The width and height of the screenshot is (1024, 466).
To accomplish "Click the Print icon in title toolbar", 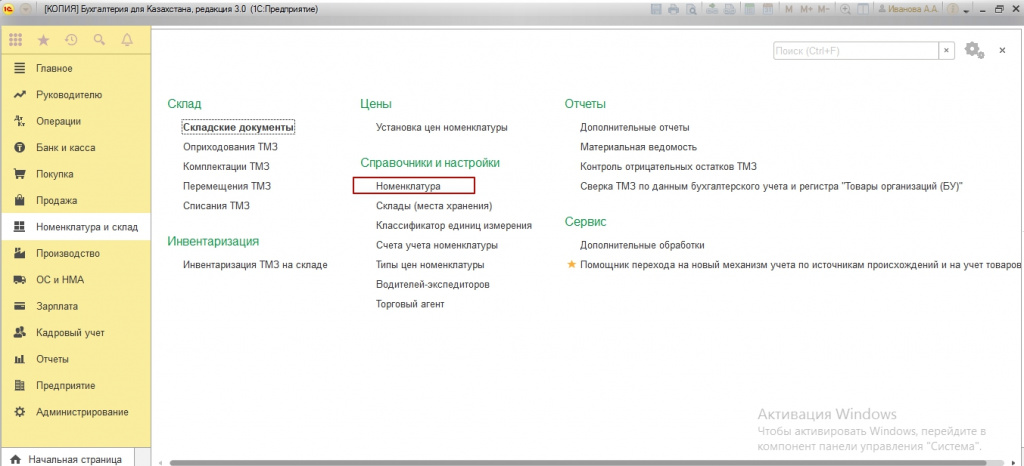I will tap(673, 10).
